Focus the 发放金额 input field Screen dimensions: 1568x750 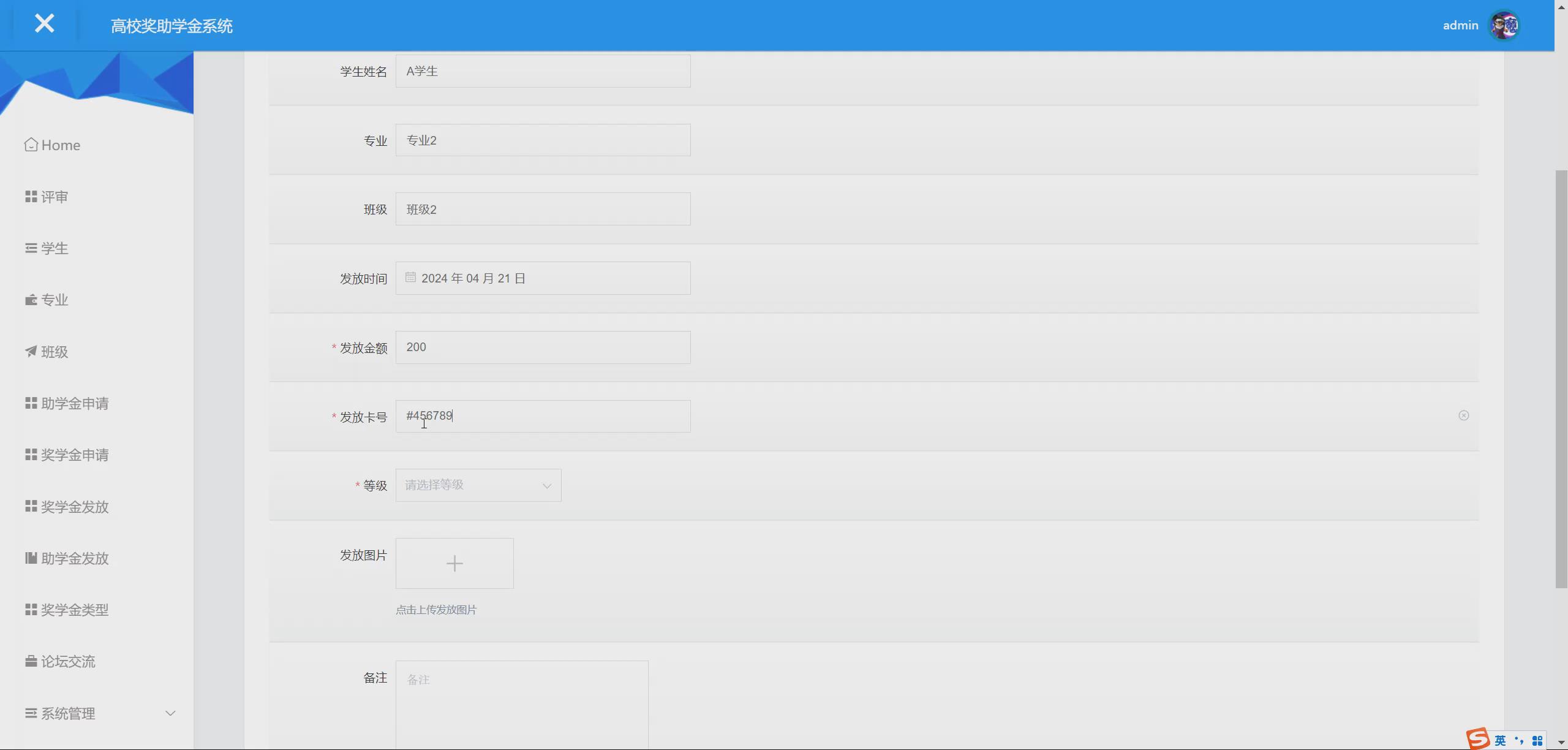tap(543, 347)
